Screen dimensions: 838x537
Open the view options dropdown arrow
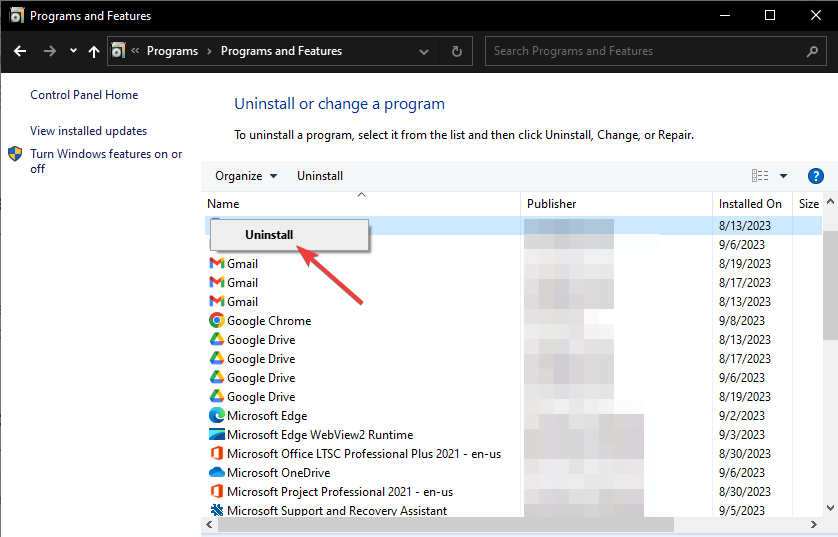784,176
